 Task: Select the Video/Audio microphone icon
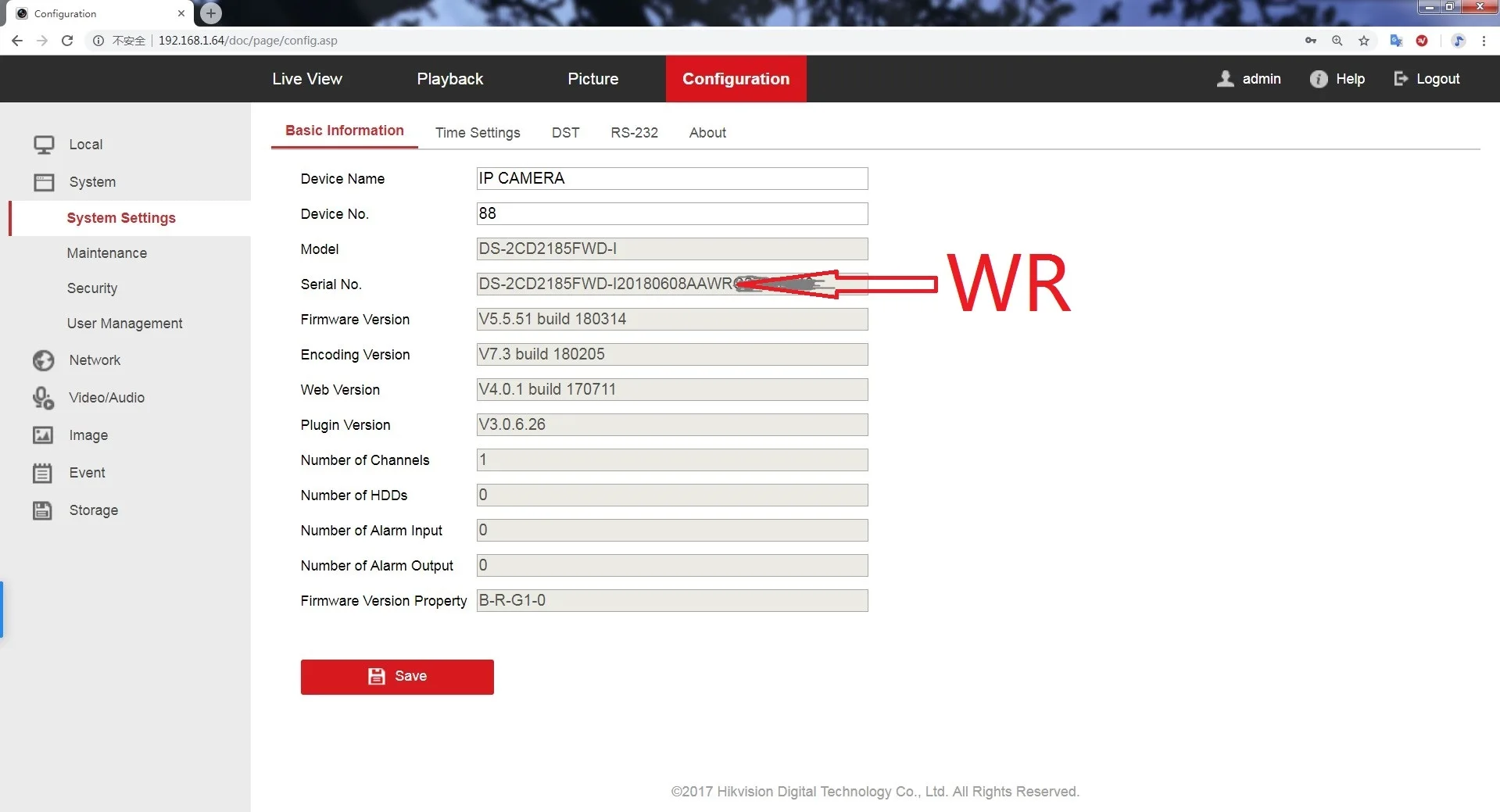point(44,398)
